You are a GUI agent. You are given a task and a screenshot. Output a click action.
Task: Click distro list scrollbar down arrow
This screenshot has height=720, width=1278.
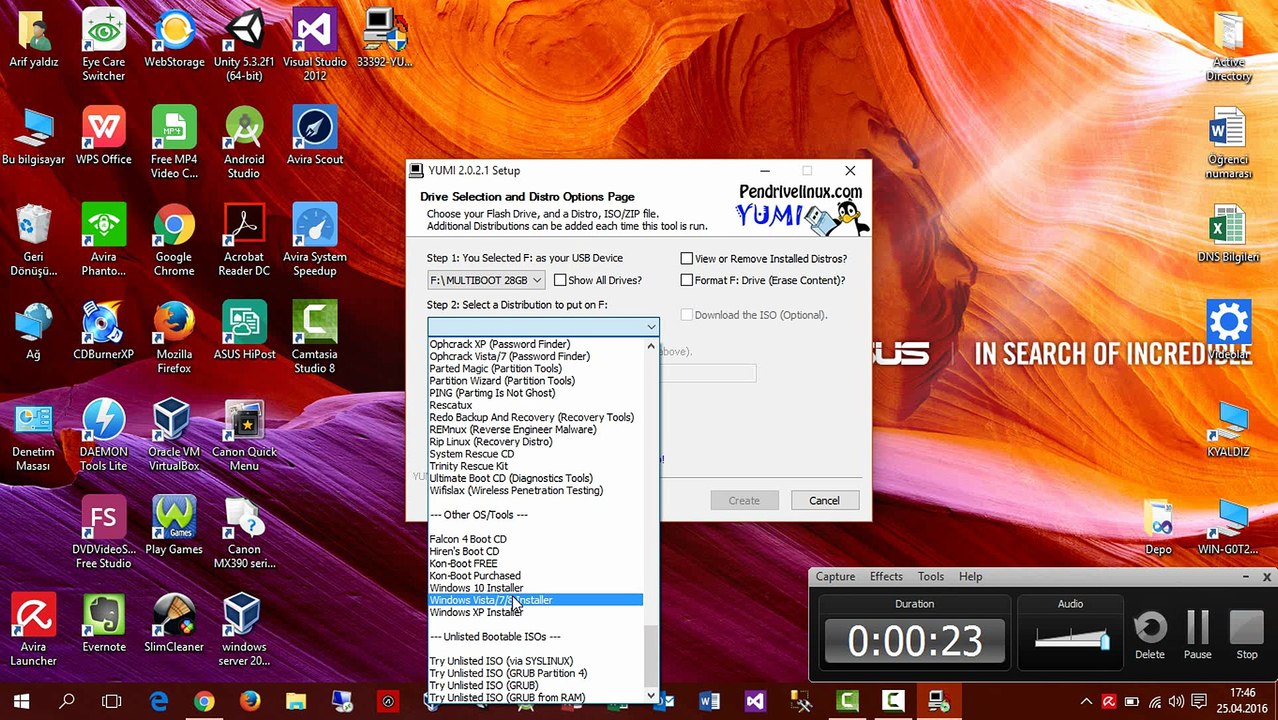[x=651, y=695]
